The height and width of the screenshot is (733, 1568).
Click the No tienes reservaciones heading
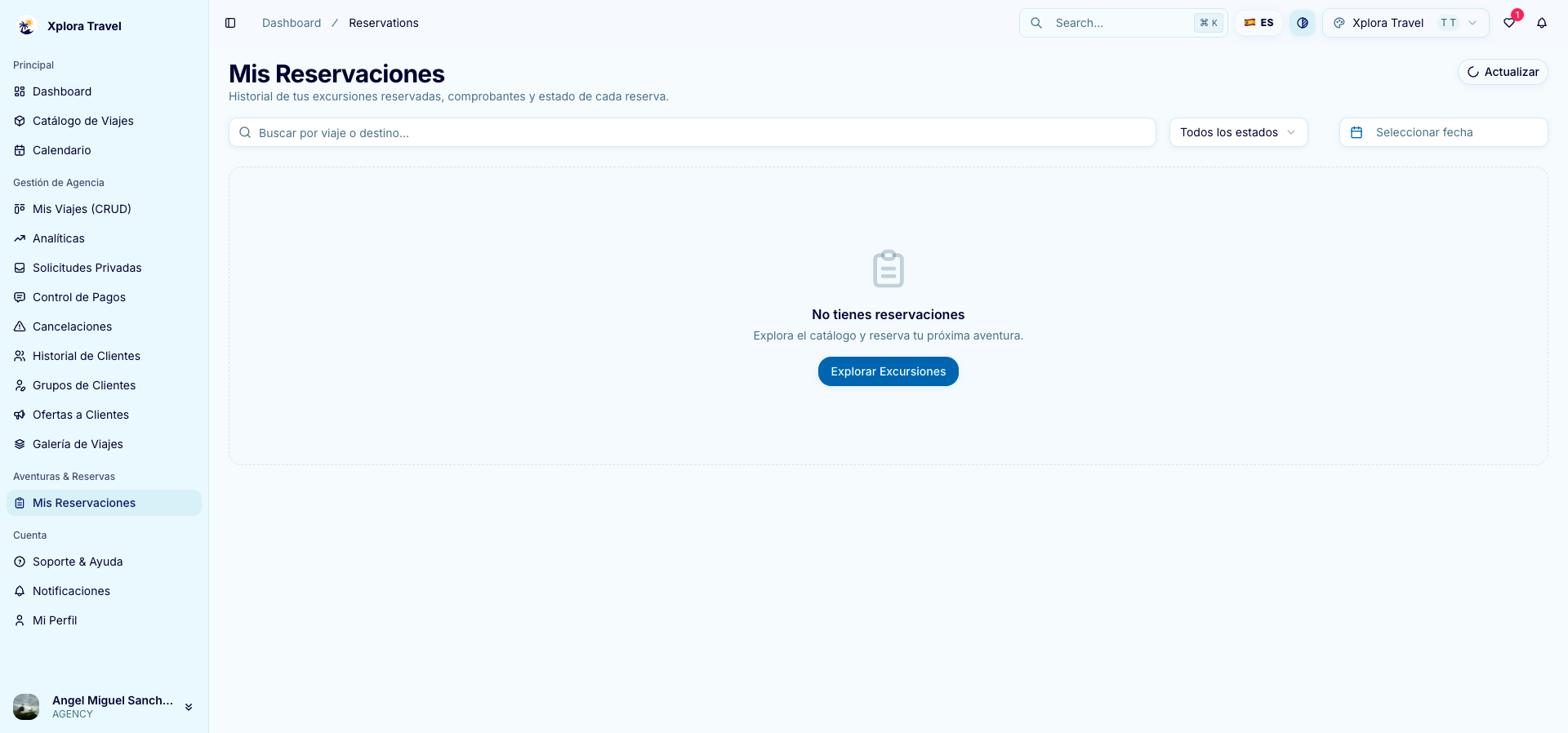pyautogui.click(x=888, y=314)
